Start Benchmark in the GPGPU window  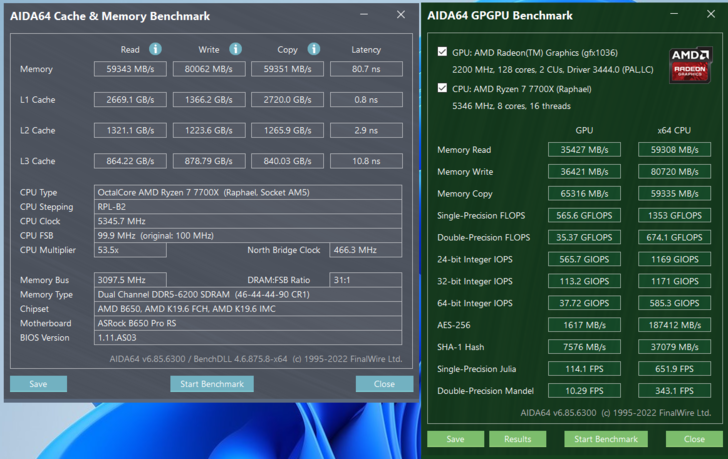click(605, 439)
